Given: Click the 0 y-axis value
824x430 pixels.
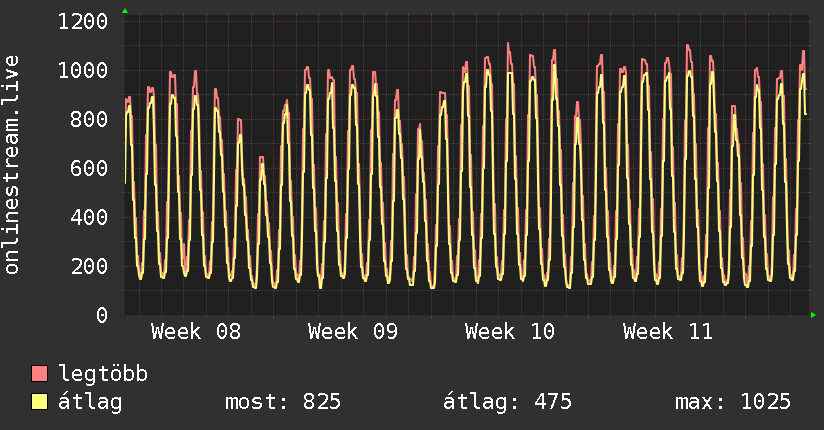Looking at the screenshot, I should pos(101,315).
